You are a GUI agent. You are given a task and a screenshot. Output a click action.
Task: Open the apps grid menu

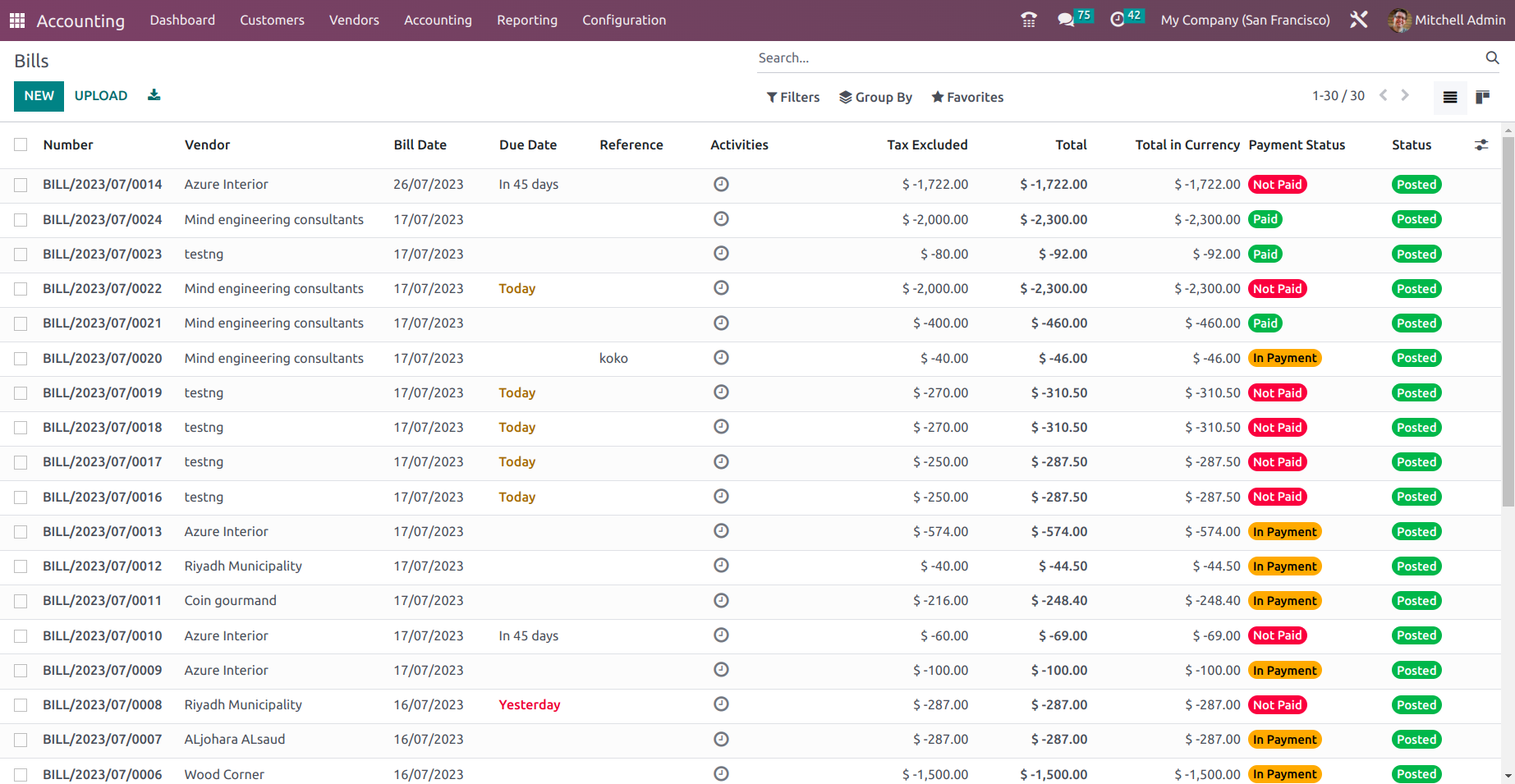tap(16, 20)
